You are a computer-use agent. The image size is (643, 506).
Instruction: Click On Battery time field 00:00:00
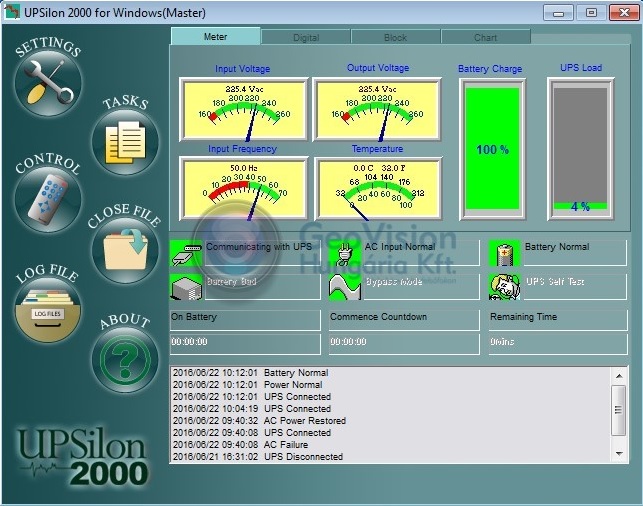tap(245, 344)
